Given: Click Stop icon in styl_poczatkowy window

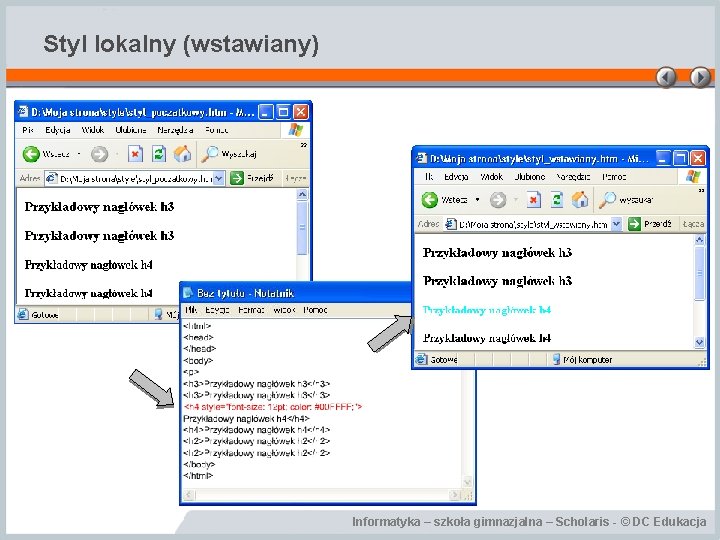Looking at the screenshot, I should point(135,154).
